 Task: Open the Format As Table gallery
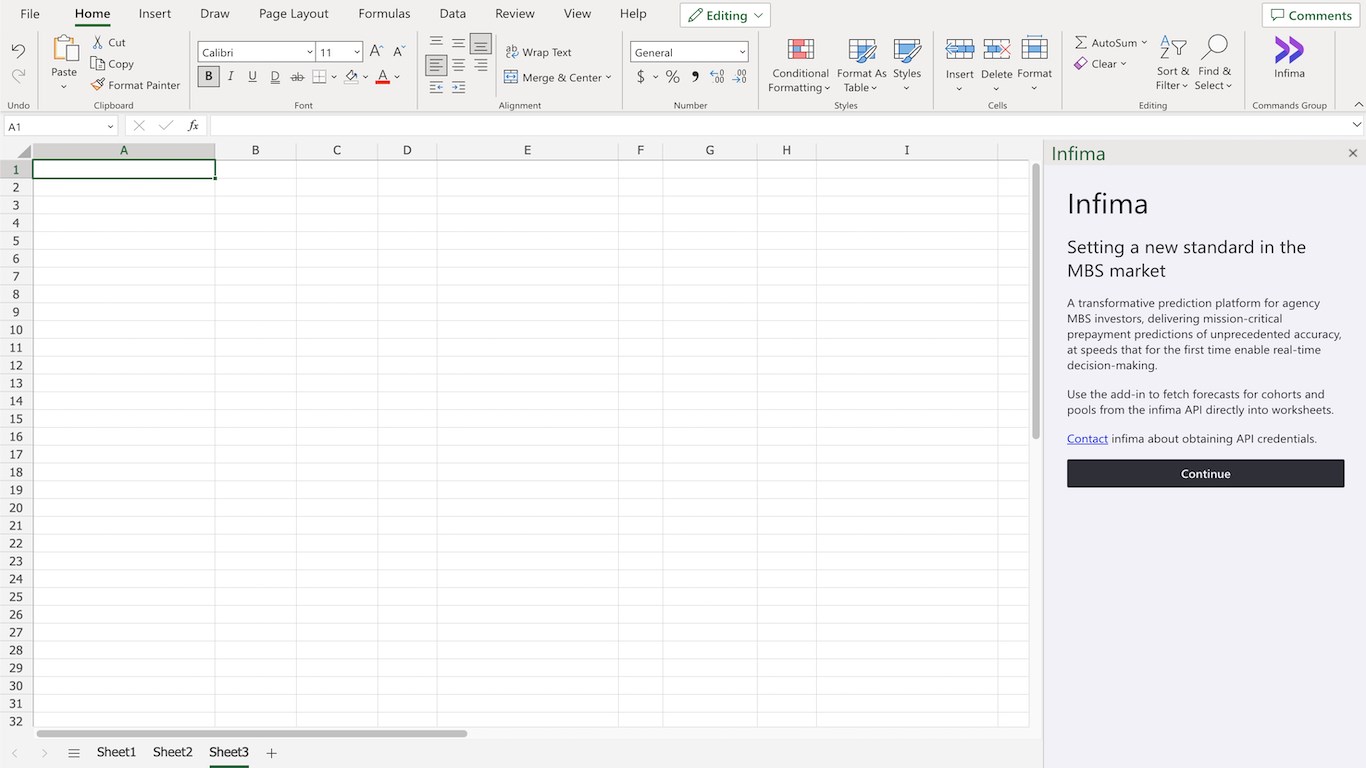(x=861, y=66)
